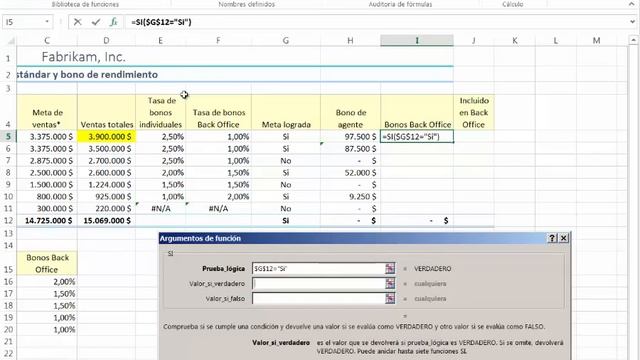Open help in Argumentos de función dialog
Viewport: 640px width, 360px height.
(x=552, y=238)
